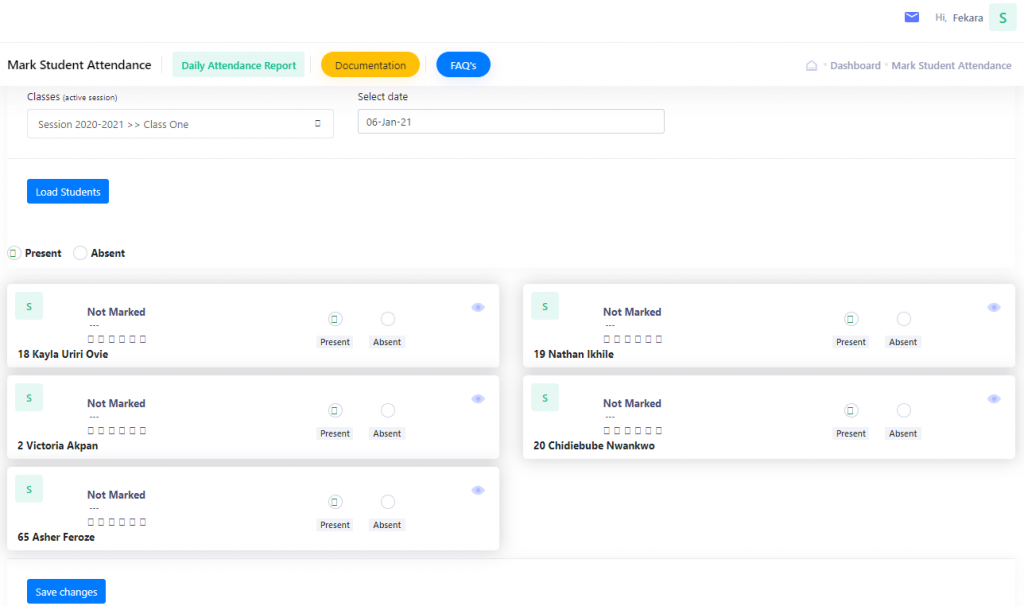Mark Asher Feroze as Absent

(x=388, y=502)
